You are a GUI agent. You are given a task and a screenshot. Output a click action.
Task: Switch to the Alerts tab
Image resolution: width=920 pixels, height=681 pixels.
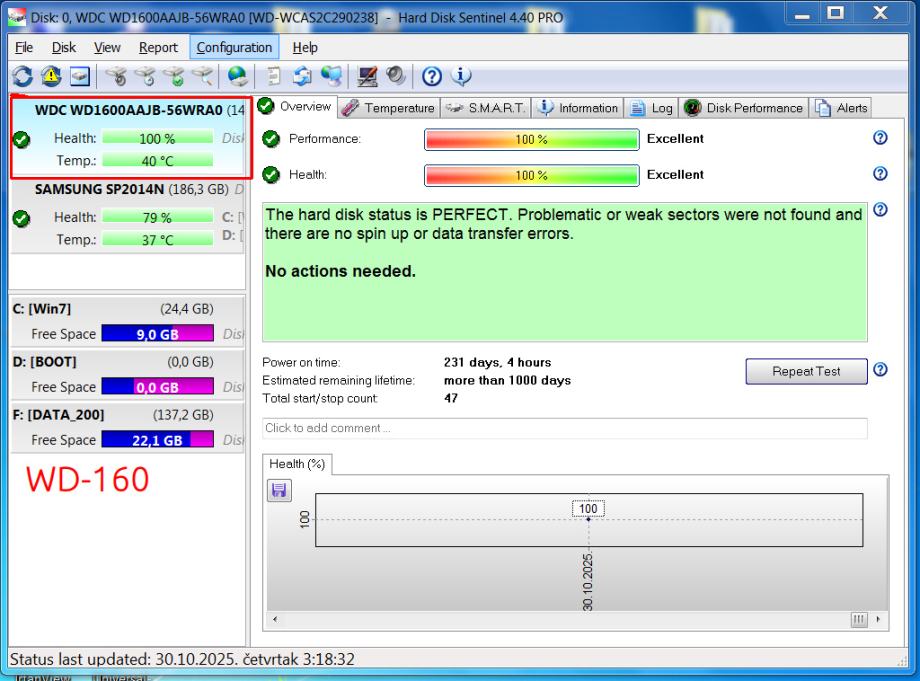coord(841,108)
